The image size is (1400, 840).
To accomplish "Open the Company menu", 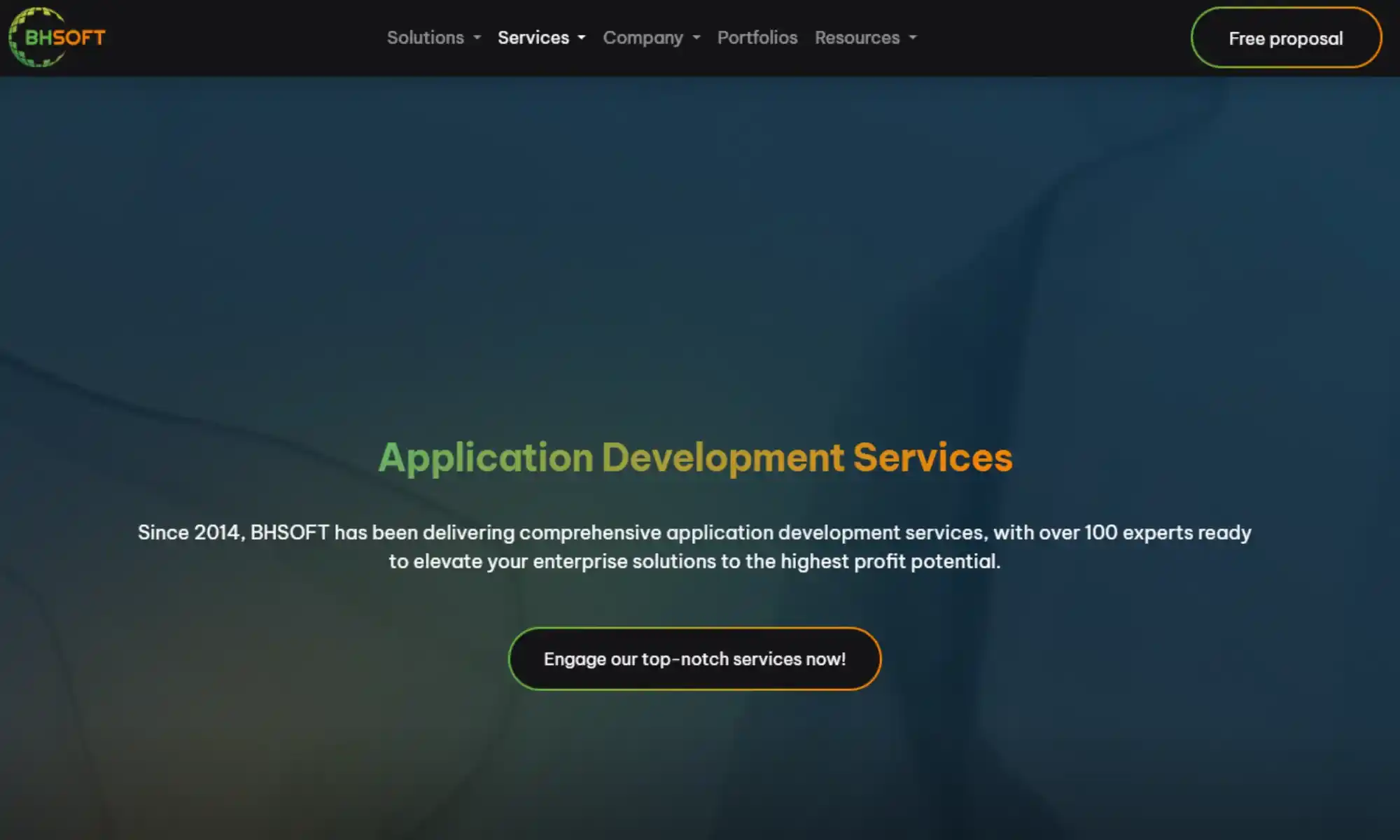I will (643, 38).
